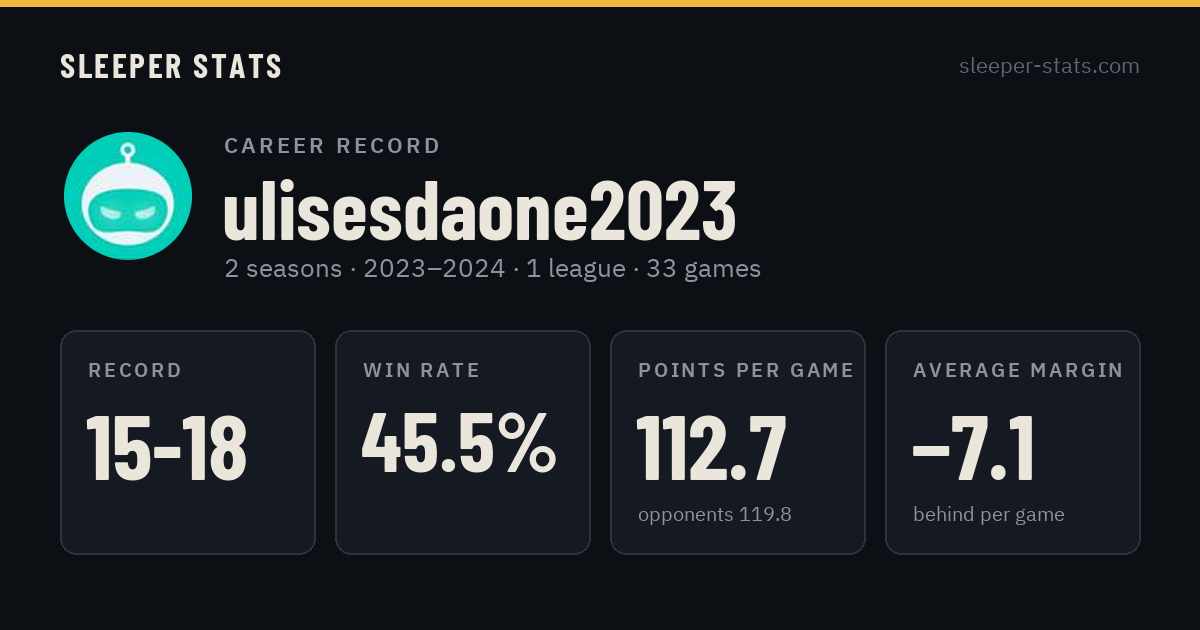
Task: Click the −7.1 margin value
Action: coord(974,448)
